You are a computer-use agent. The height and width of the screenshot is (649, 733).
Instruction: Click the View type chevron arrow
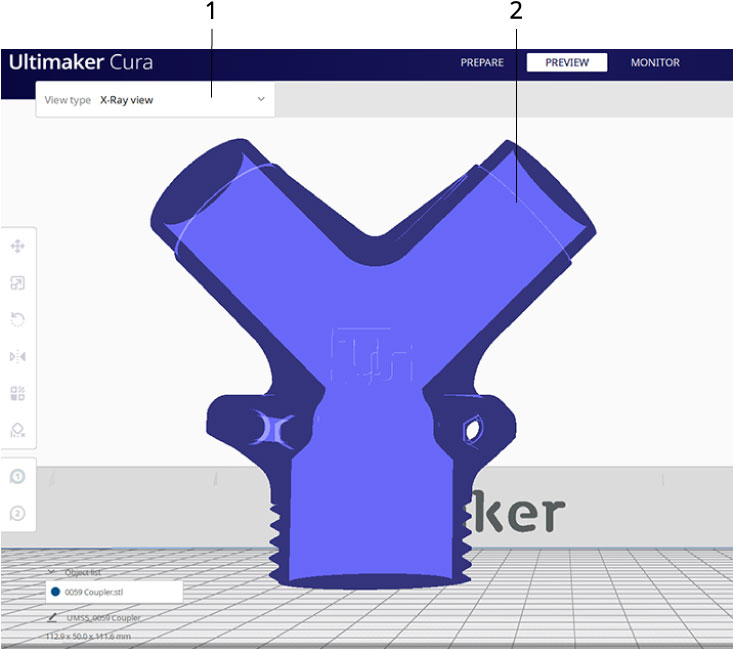[x=261, y=100]
